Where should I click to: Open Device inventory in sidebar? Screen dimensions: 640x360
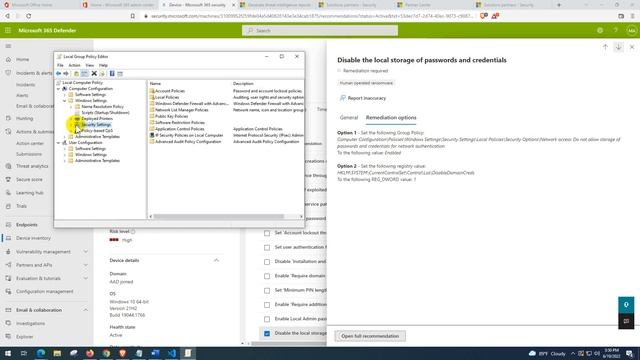pos(33,238)
